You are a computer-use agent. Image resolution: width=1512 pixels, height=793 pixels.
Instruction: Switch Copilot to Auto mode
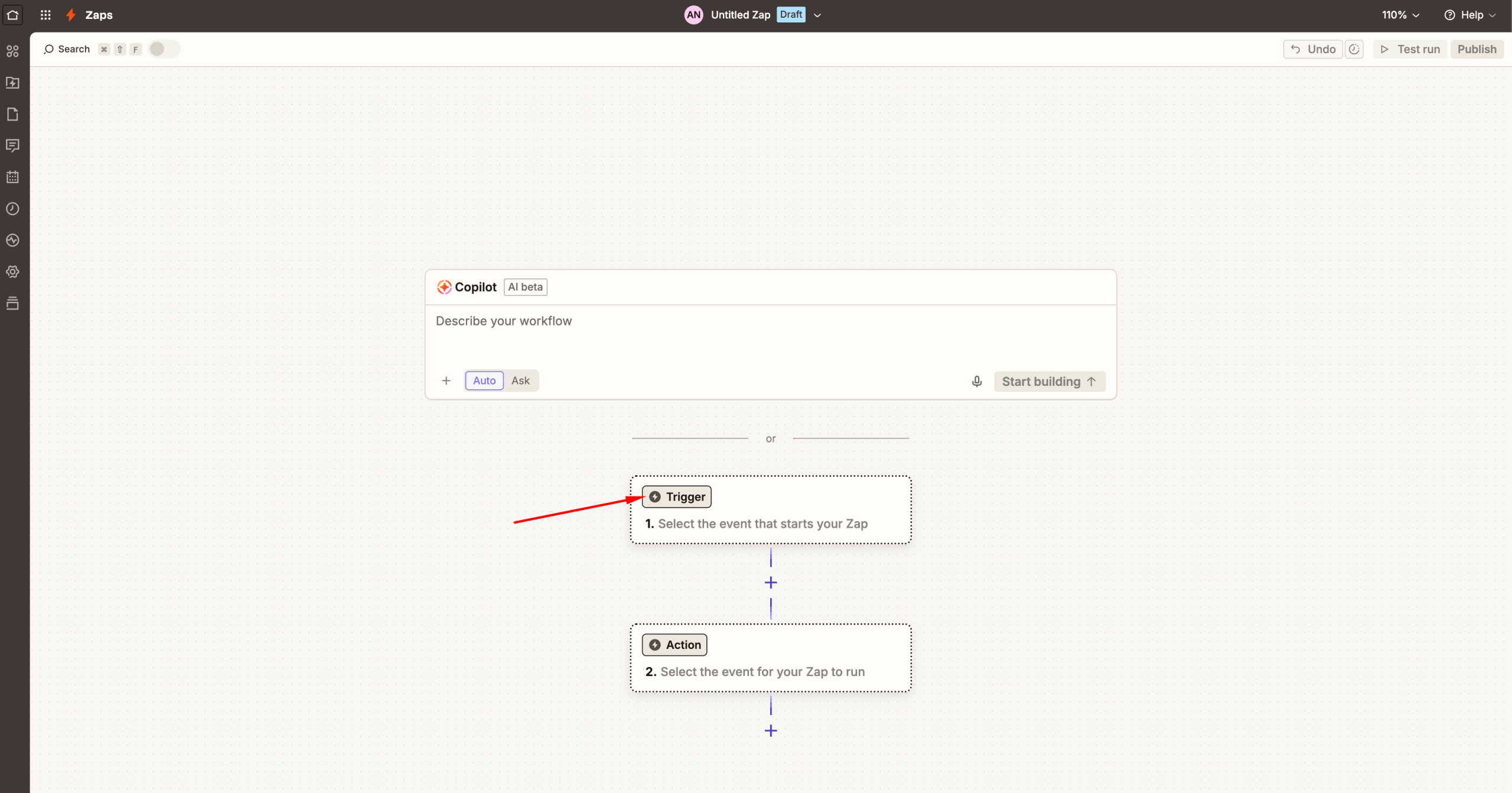pyautogui.click(x=484, y=381)
